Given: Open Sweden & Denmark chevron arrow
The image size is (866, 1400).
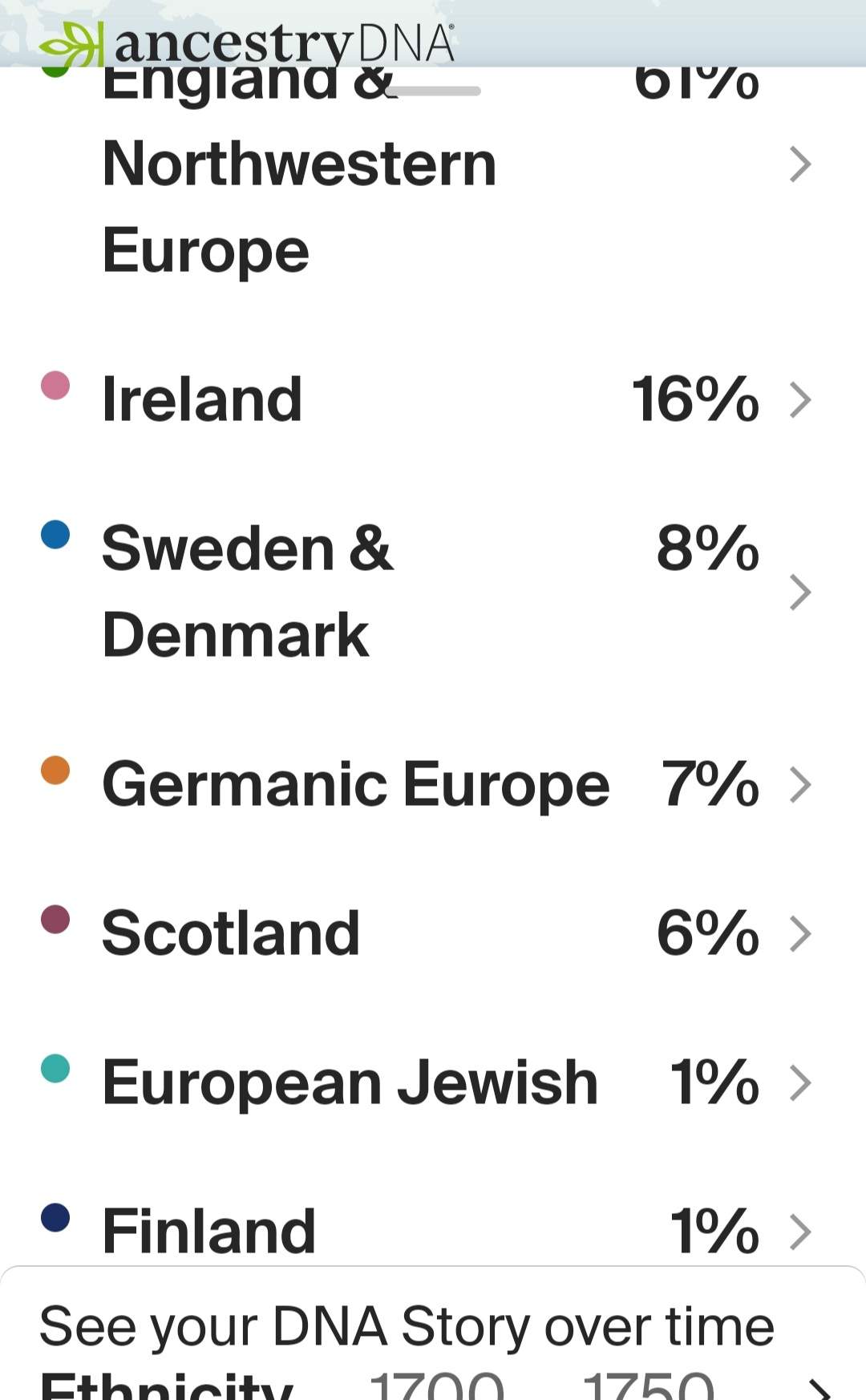Looking at the screenshot, I should pyautogui.click(x=800, y=592).
